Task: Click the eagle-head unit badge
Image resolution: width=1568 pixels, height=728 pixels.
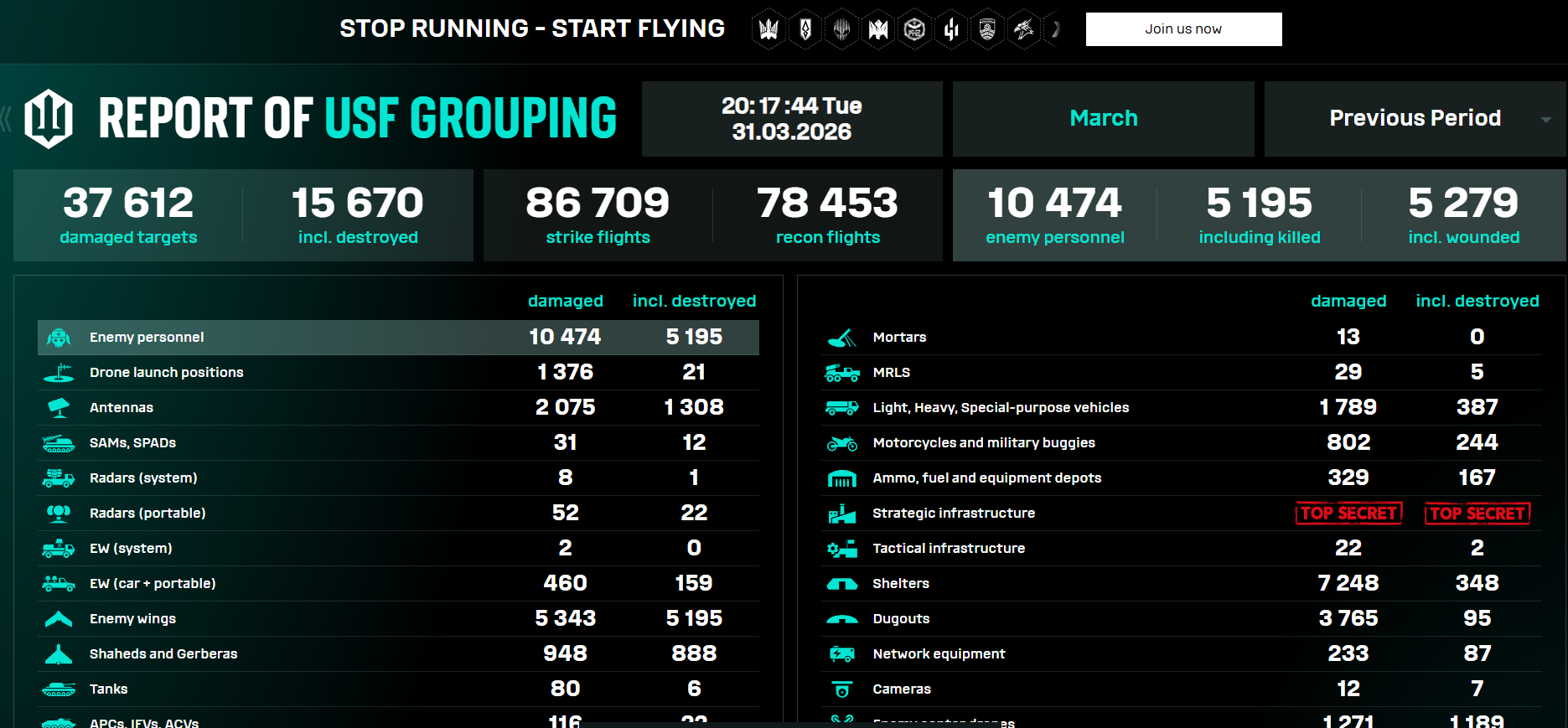Action: coord(1024,30)
